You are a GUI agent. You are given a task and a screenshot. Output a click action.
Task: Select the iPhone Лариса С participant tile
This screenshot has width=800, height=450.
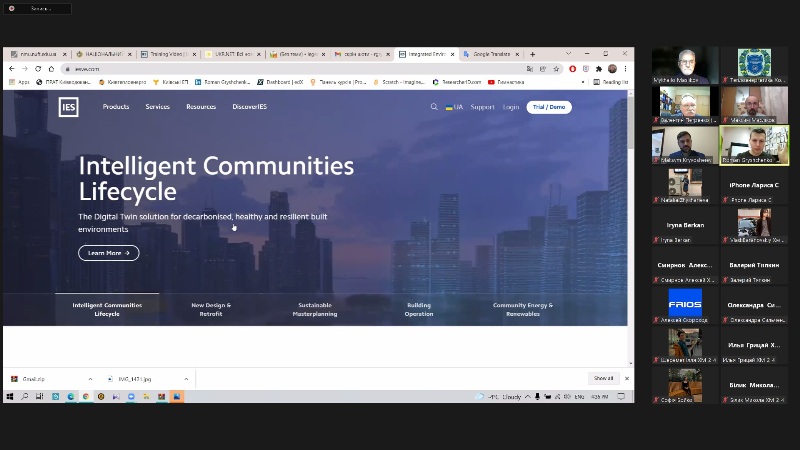(x=754, y=185)
